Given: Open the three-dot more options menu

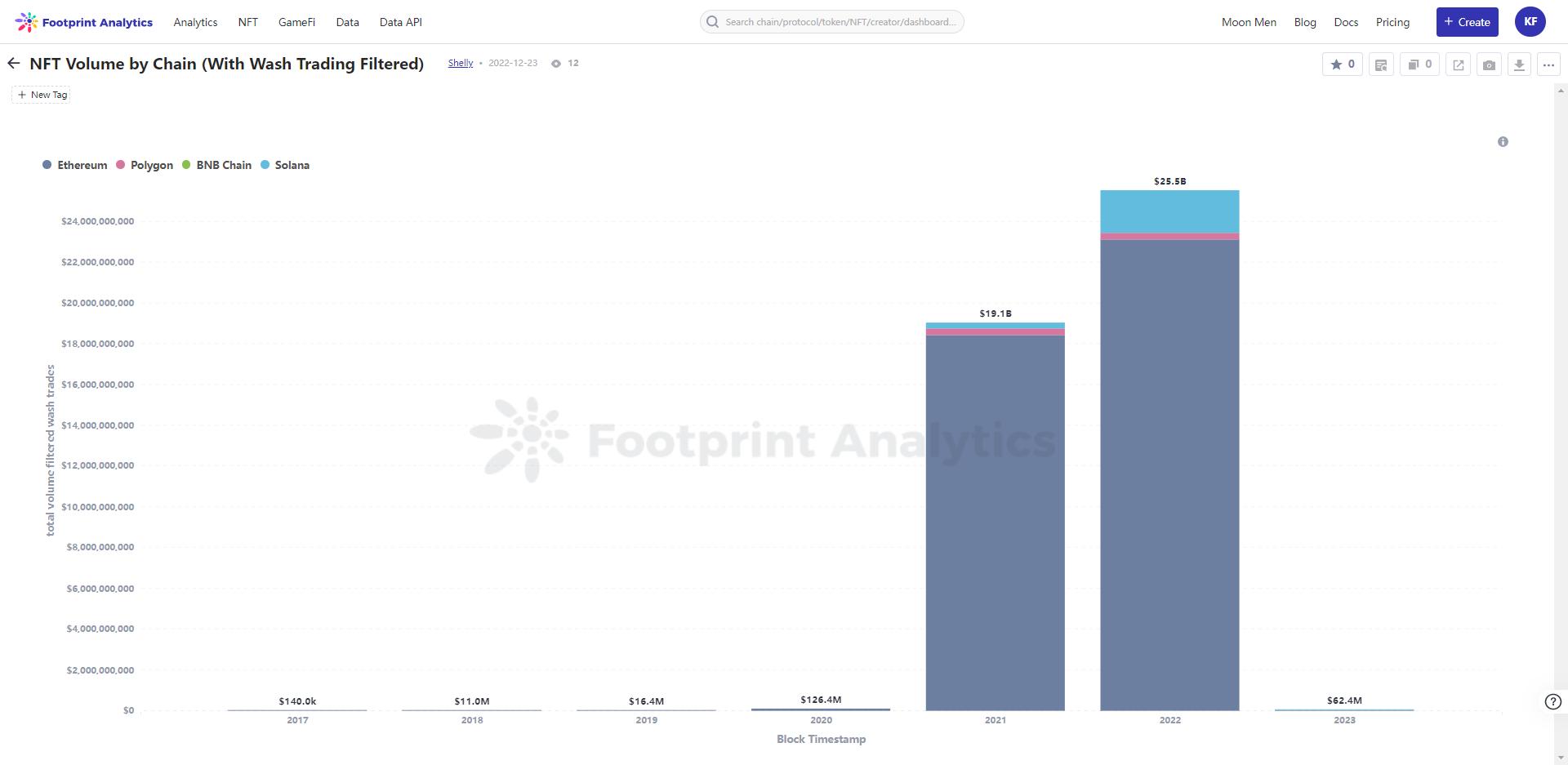Looking at the screenshot, I should point(1548,64).
